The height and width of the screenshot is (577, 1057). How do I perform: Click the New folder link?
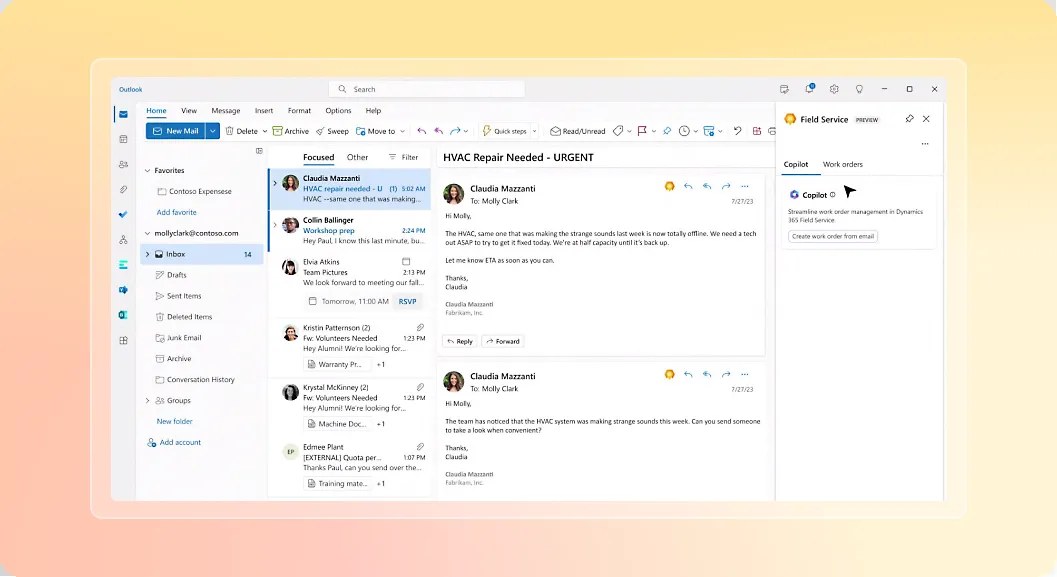click(x=175, y=421)
